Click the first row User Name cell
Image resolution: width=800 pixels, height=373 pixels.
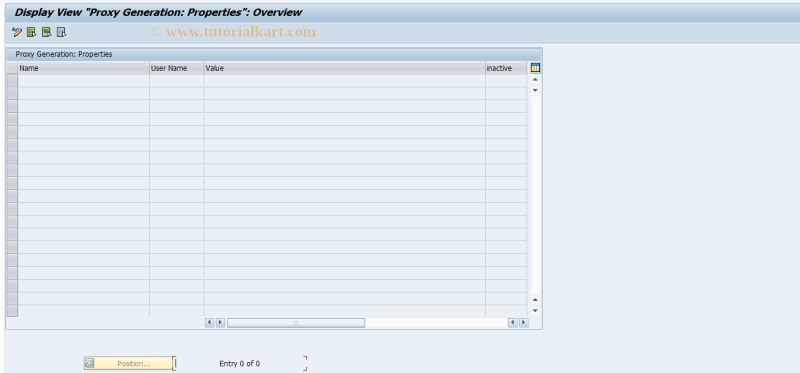(x=177, y=81)
